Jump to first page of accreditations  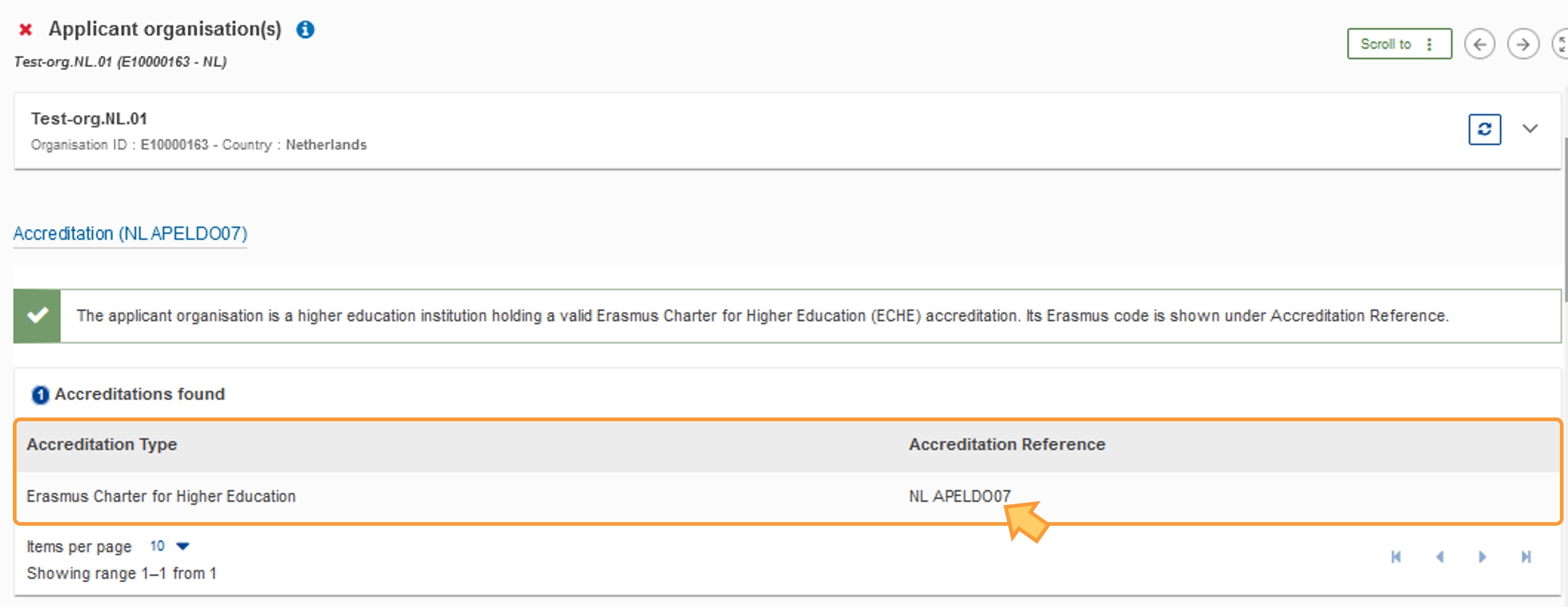point(1396,556)
